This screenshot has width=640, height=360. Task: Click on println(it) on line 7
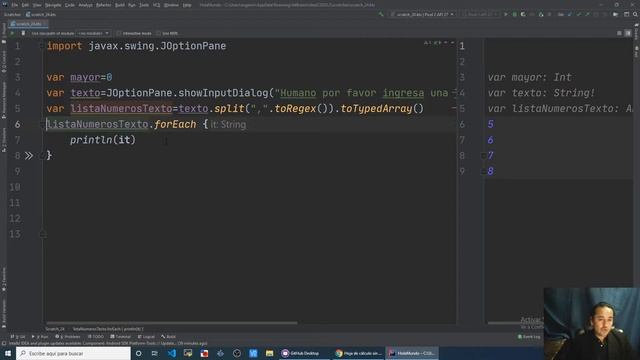(x=102, y=140)
